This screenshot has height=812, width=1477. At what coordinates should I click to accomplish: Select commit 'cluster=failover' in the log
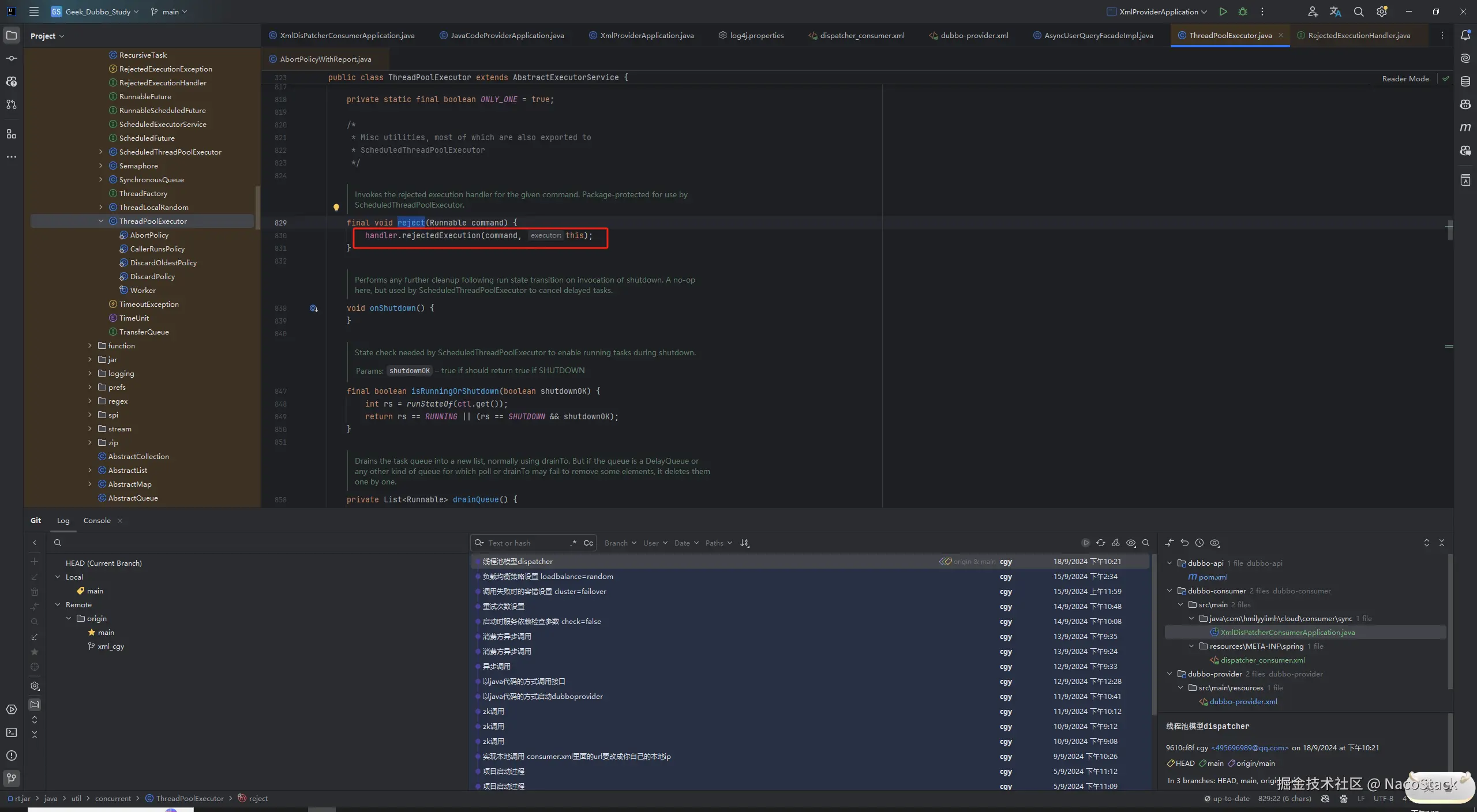(x=544, y=591)
